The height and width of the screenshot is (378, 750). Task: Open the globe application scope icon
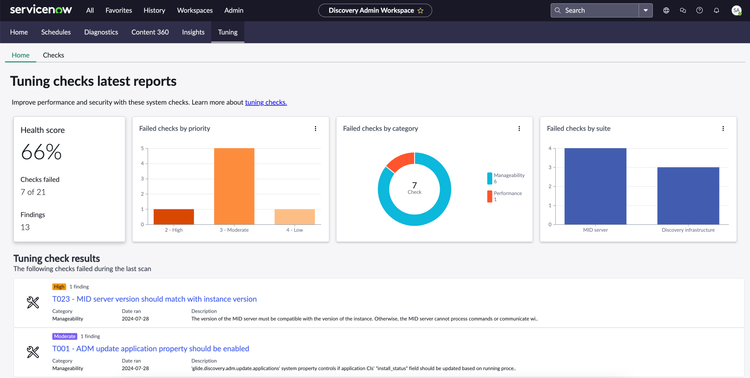(666, 11)
